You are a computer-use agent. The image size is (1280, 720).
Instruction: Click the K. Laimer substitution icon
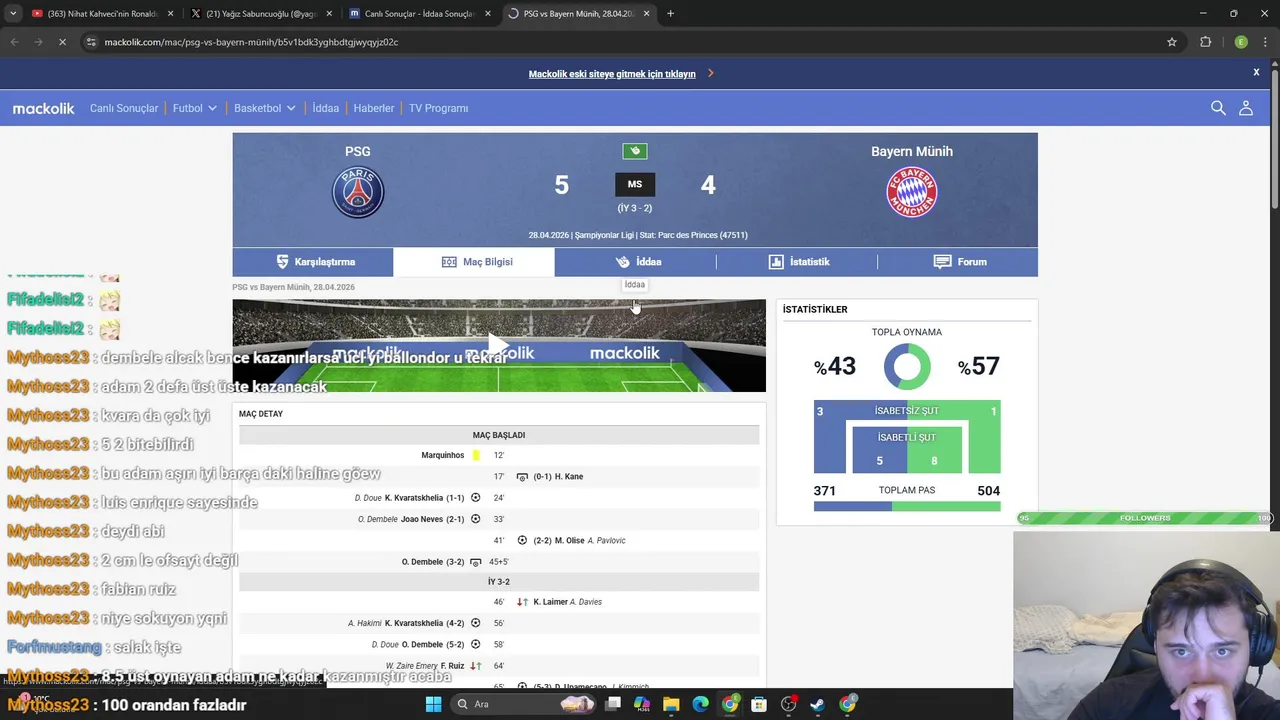click(522, 602)
